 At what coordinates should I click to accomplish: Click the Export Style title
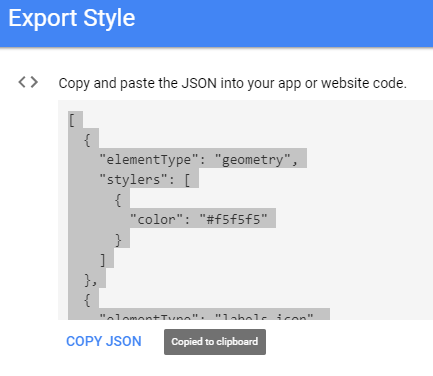coord(72,18)
